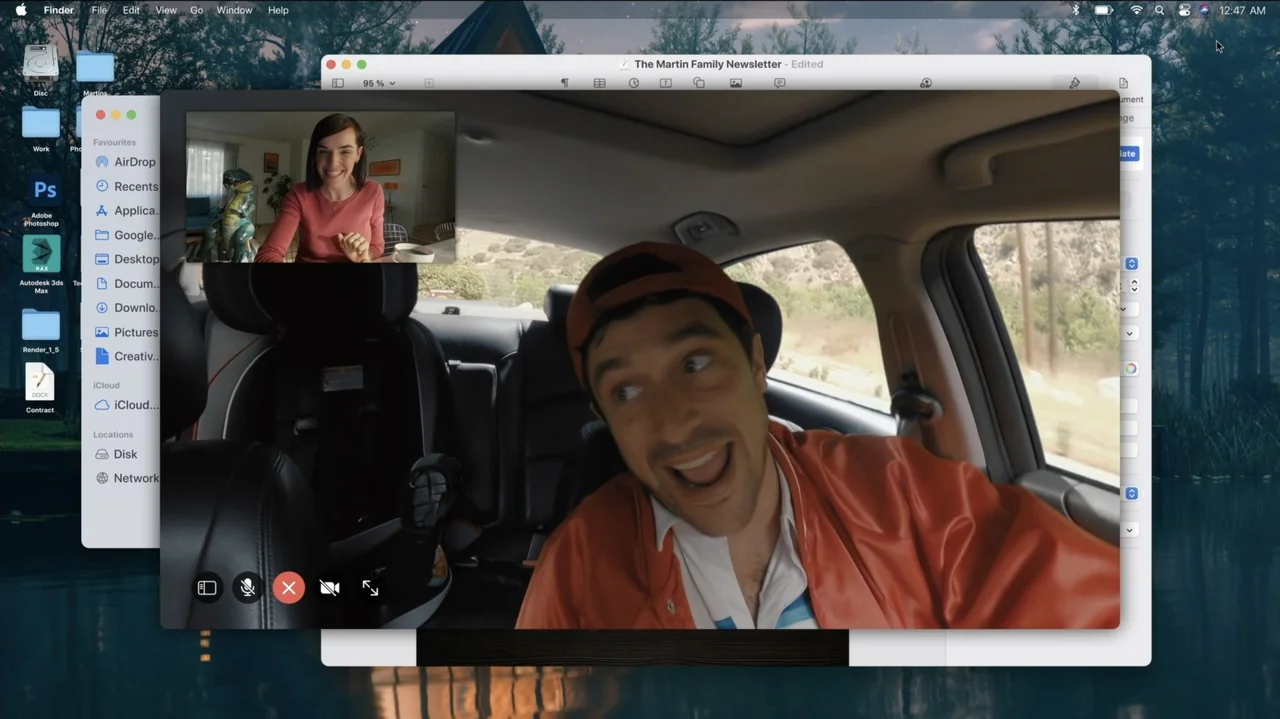Open the bottom chevron dropdown in inspector
Viewport: 1280px width, 719px height.
1130,530
